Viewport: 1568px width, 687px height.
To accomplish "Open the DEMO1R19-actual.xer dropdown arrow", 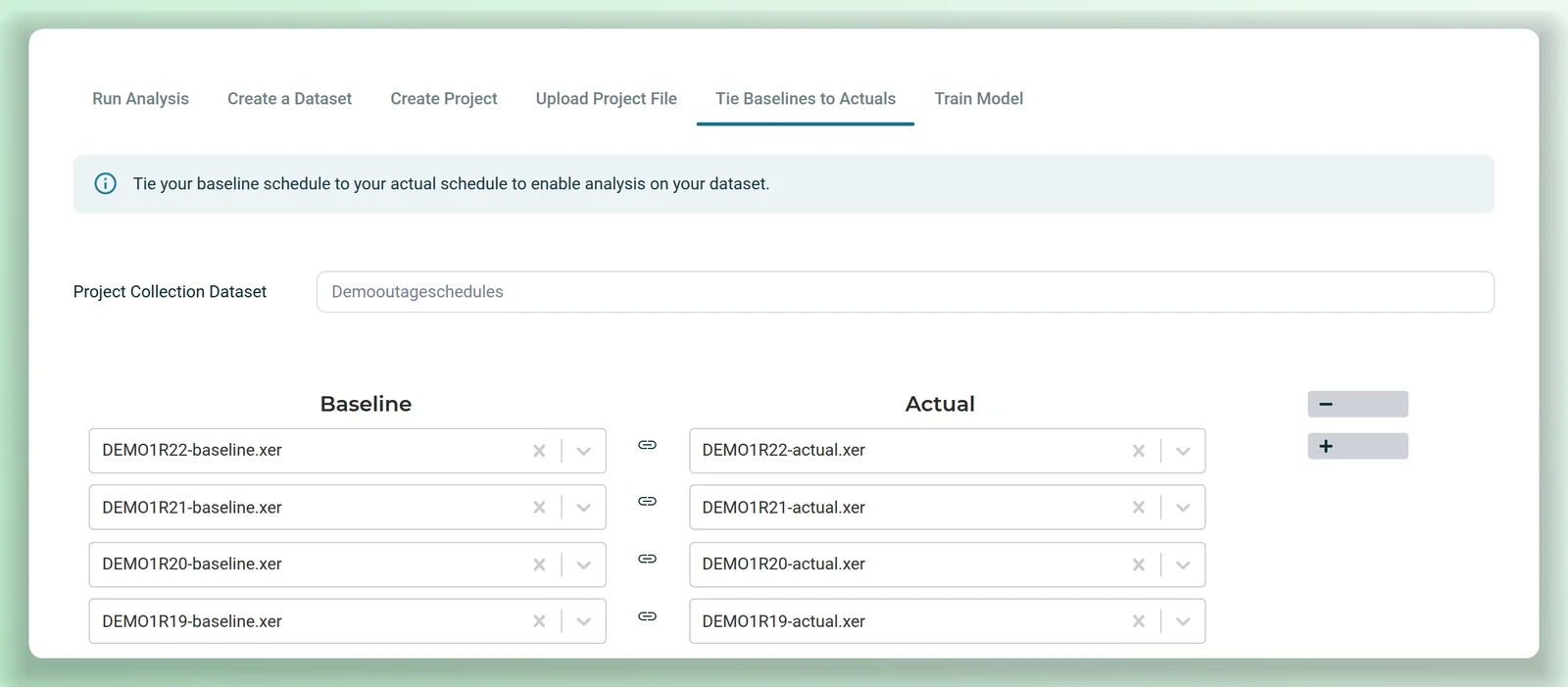I will pos(1183,621).
